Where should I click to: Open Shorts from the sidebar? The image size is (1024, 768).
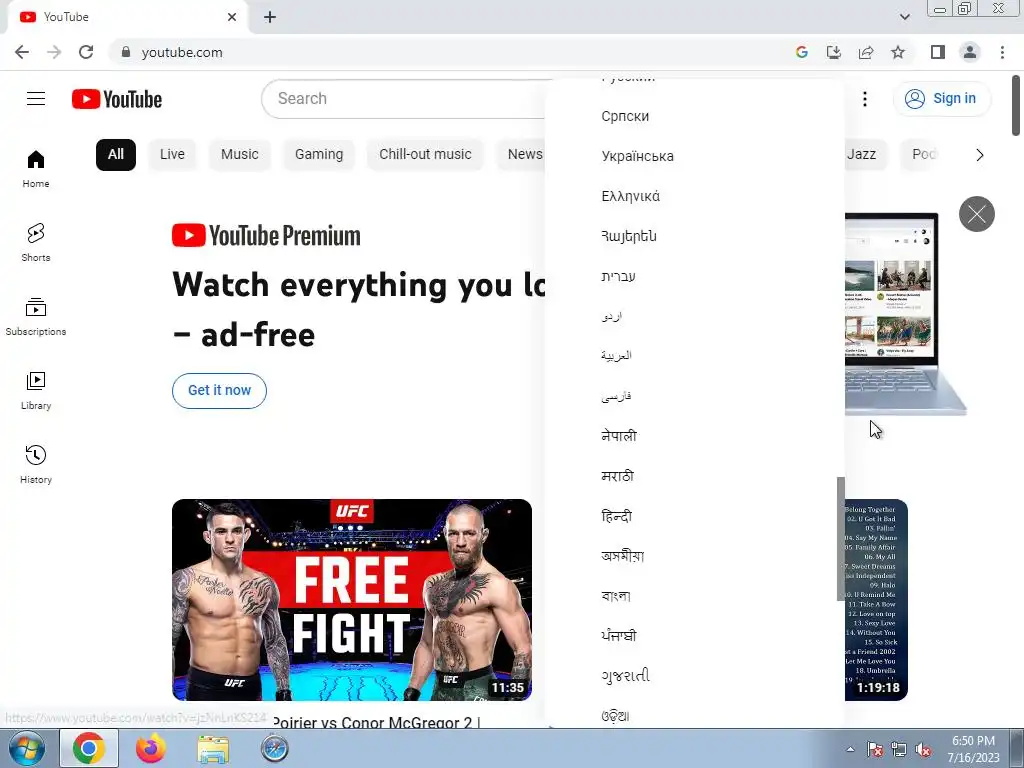(36, 243)
